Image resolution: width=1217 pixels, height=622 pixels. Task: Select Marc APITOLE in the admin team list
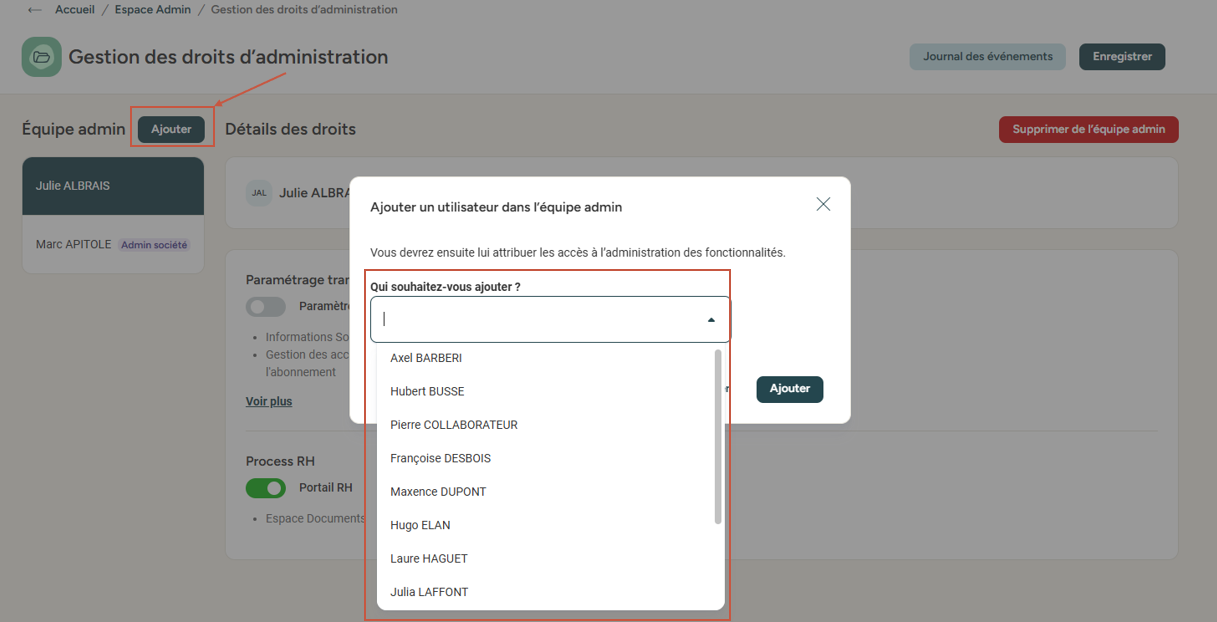click(x=74, y=244)
